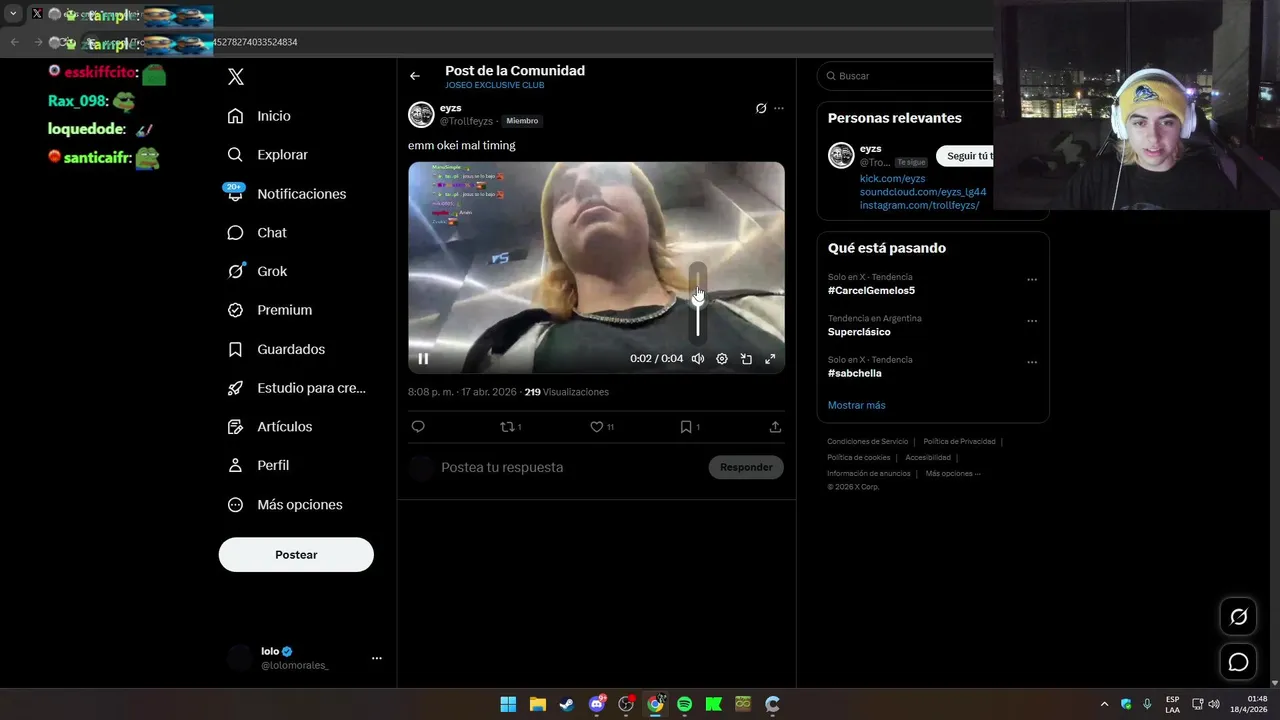Open options for #CarcelGemelos5 trend
This screenshot has height=720, width=1280.
1032,280
